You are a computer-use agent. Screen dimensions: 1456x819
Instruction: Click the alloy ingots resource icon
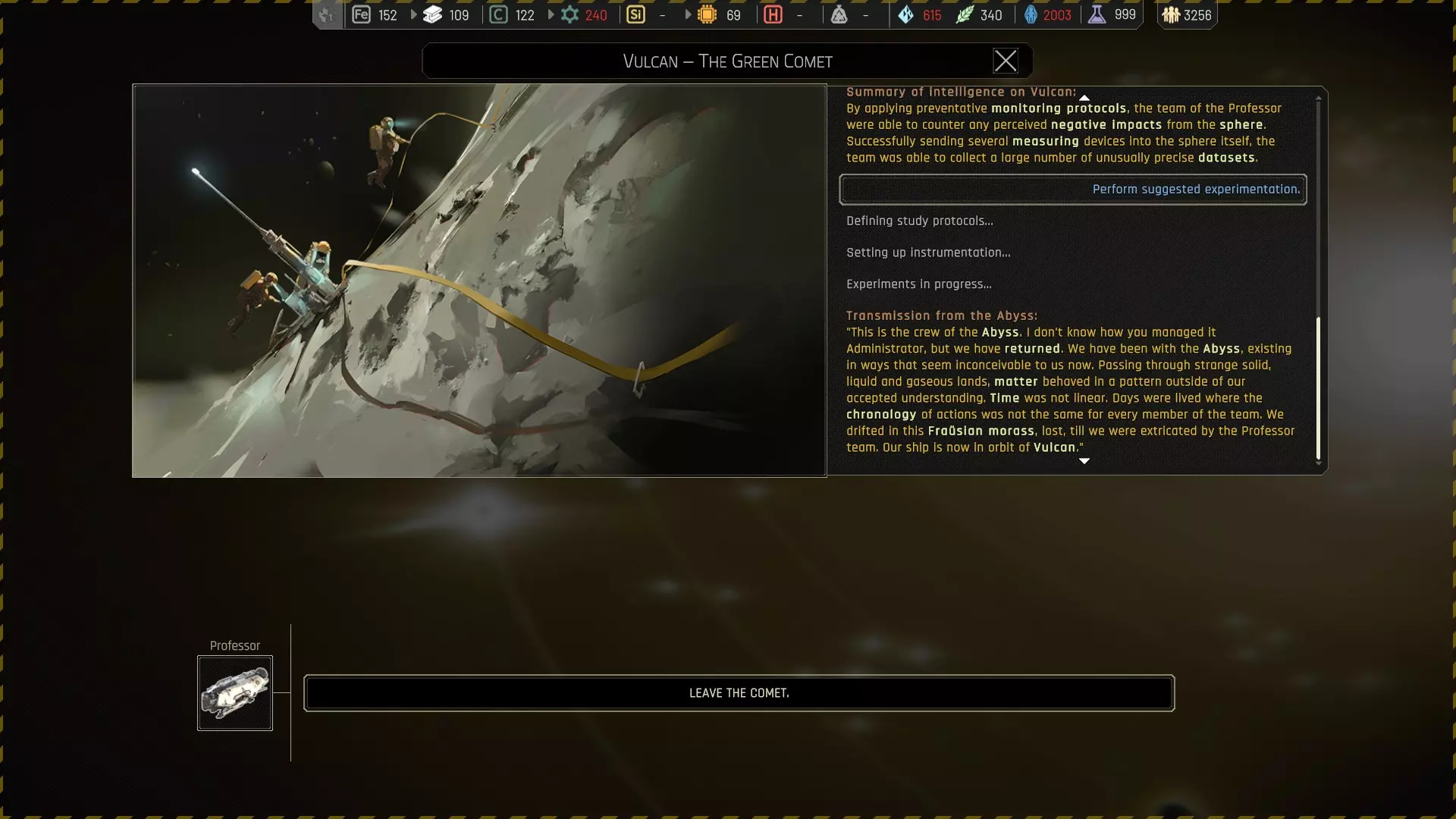[x=432, y=14]
